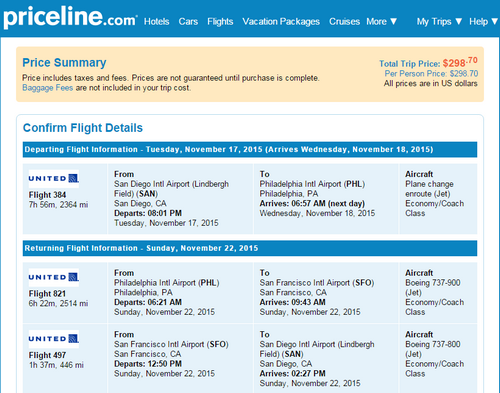Select Flights in the top navigation
The width and height of the screenshot is (500, 393).
point(220,21)
